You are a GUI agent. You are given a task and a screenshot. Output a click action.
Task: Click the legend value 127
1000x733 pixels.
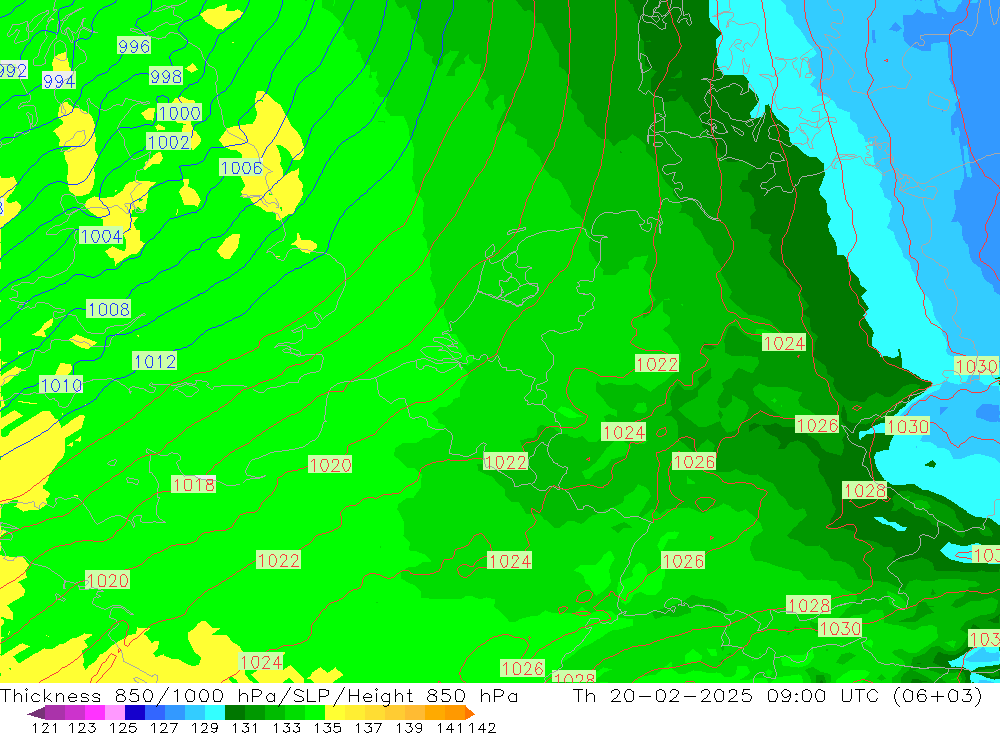pos(164,727)
